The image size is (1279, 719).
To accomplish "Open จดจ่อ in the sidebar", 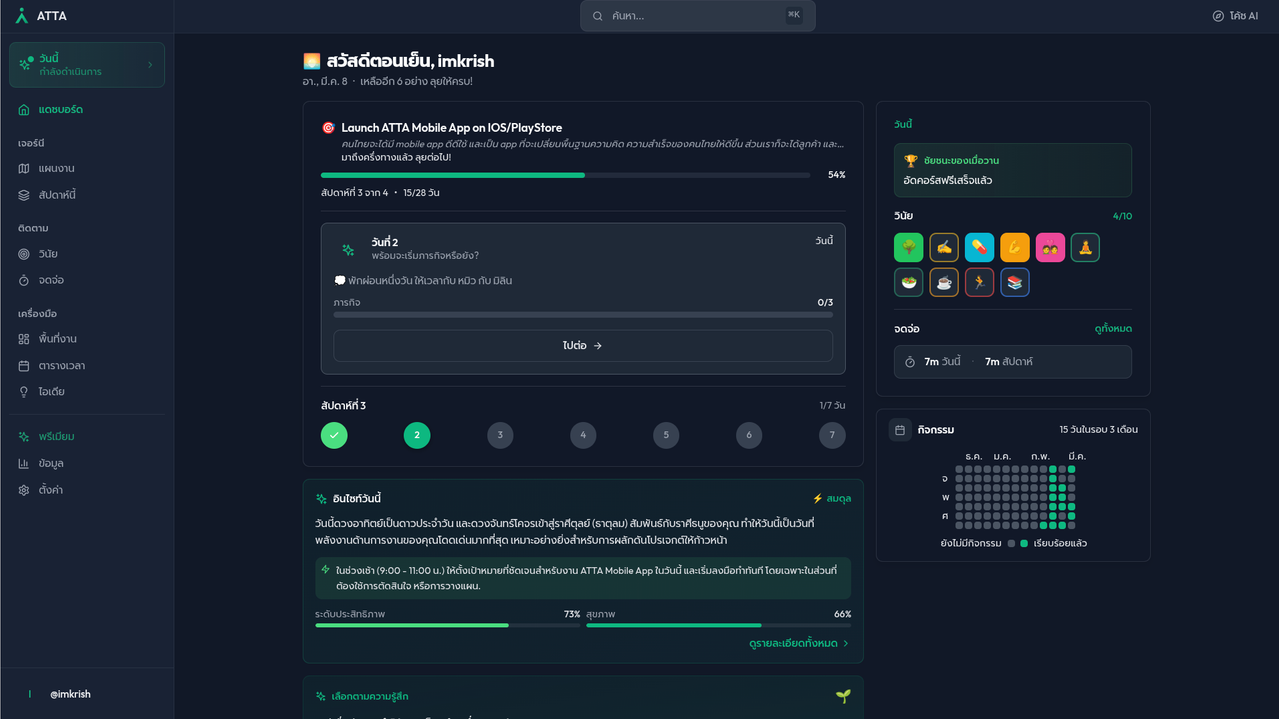I will 87,280.
